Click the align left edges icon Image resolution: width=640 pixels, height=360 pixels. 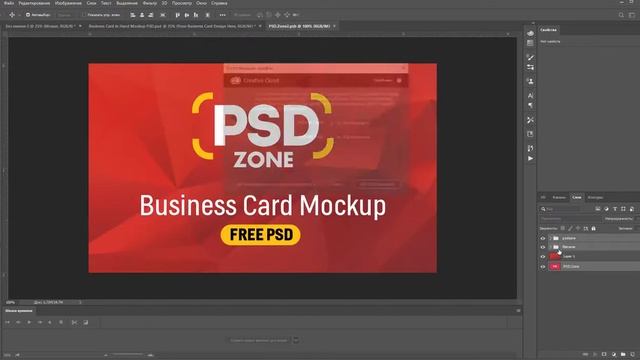[133, 15]
